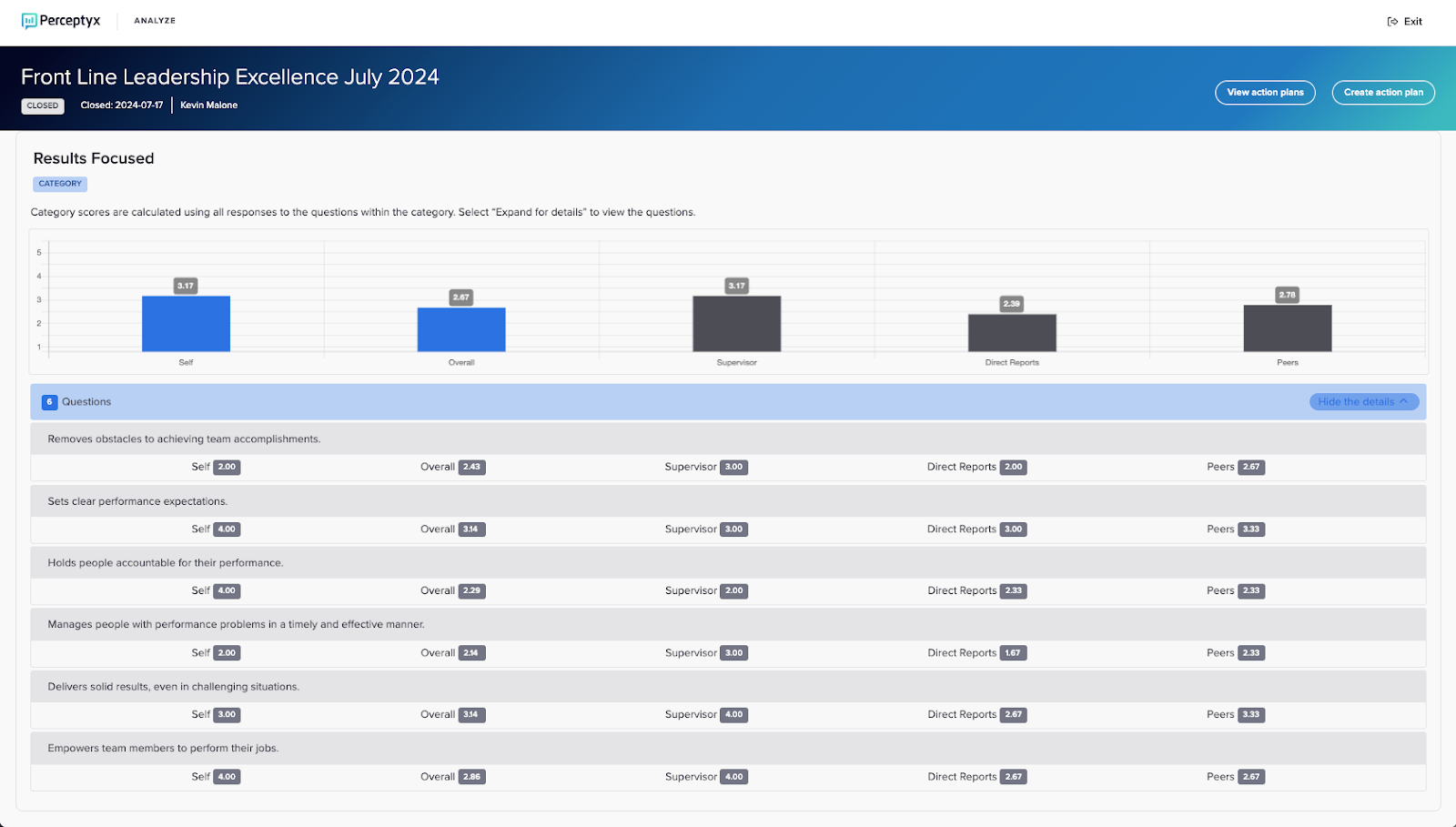Click Supervisor 4.00 score for Empowers team members
Image resolution: width=1456 pixels, height=827 pixels.
click(734, 777)
